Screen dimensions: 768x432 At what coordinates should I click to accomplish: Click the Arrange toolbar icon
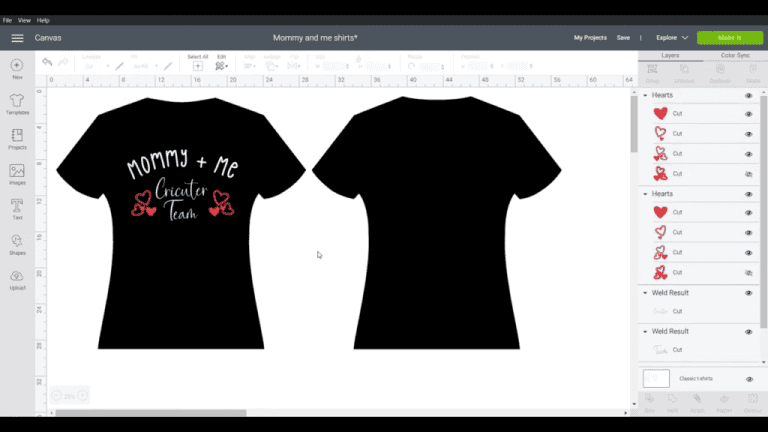(271, 66)
